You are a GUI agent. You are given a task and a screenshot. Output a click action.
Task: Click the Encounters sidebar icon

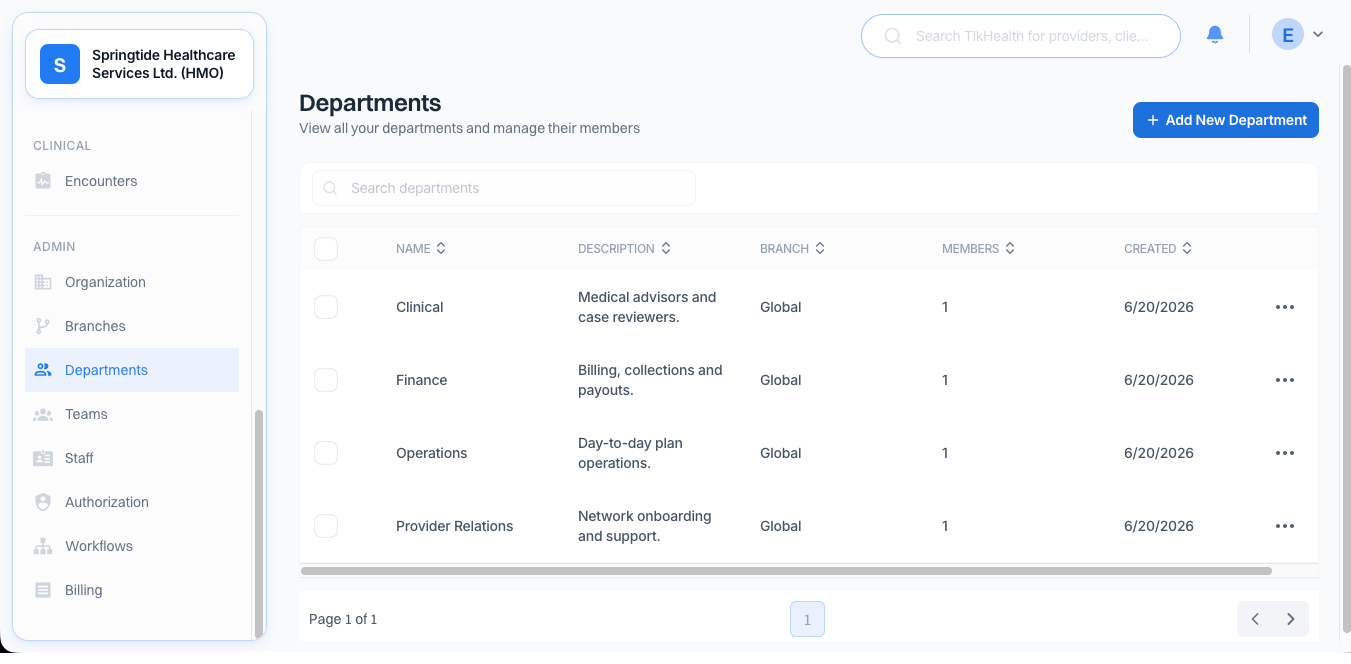pyautogui.click(x=43, y=181)
